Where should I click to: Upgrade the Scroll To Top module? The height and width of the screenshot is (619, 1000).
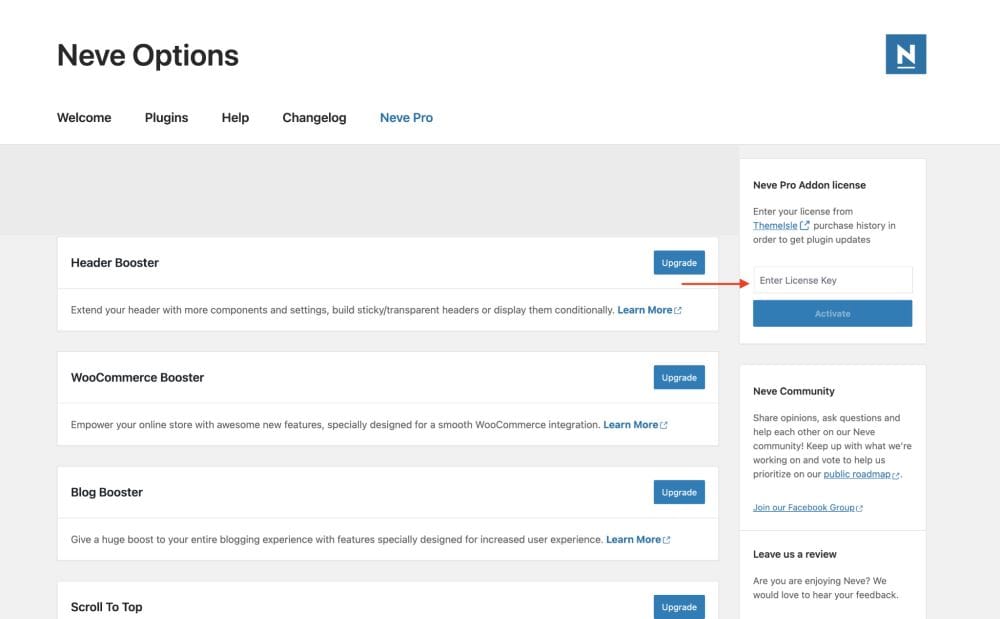tap(679, 607)
